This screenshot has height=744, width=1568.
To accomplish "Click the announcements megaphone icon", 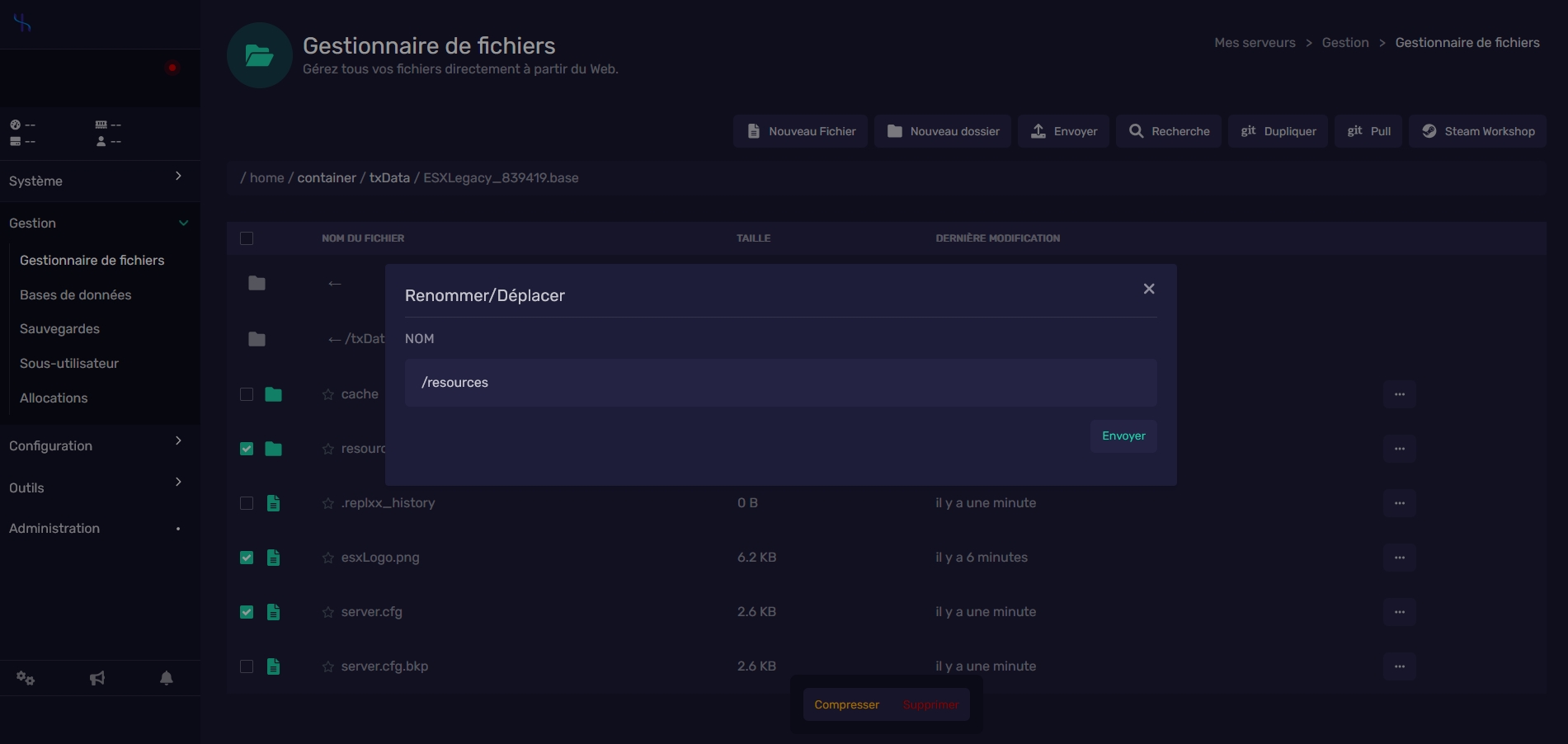I will [97, 678].
